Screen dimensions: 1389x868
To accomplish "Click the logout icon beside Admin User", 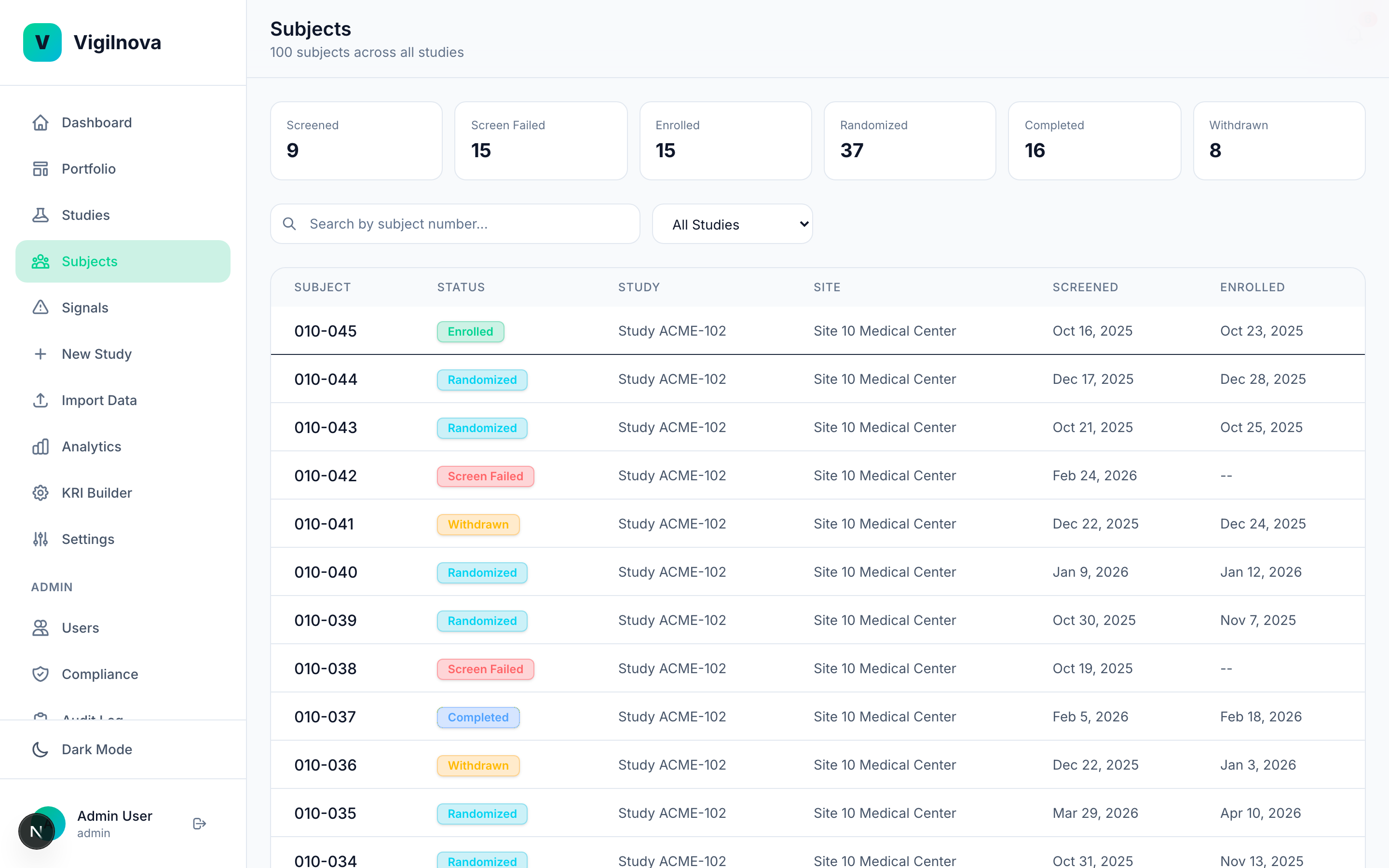I will (199, 823).
